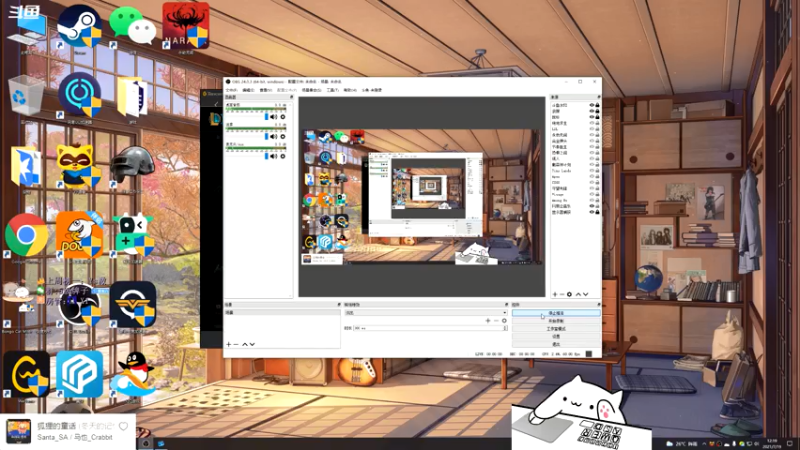Open WeChat desktop shortcut

pos(133,27)
